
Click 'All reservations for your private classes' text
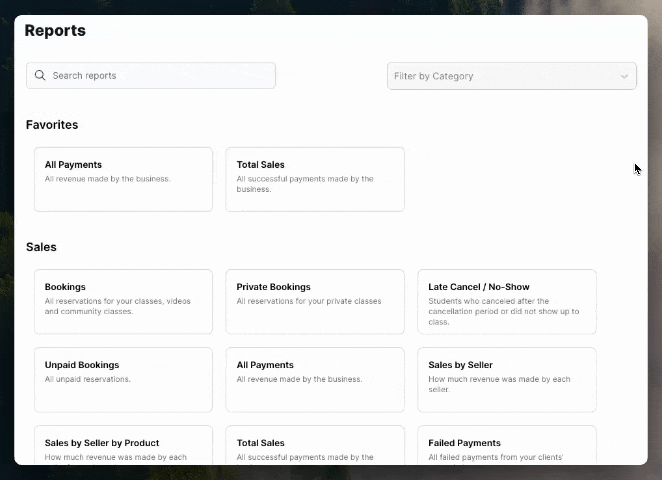pos(309,301)
